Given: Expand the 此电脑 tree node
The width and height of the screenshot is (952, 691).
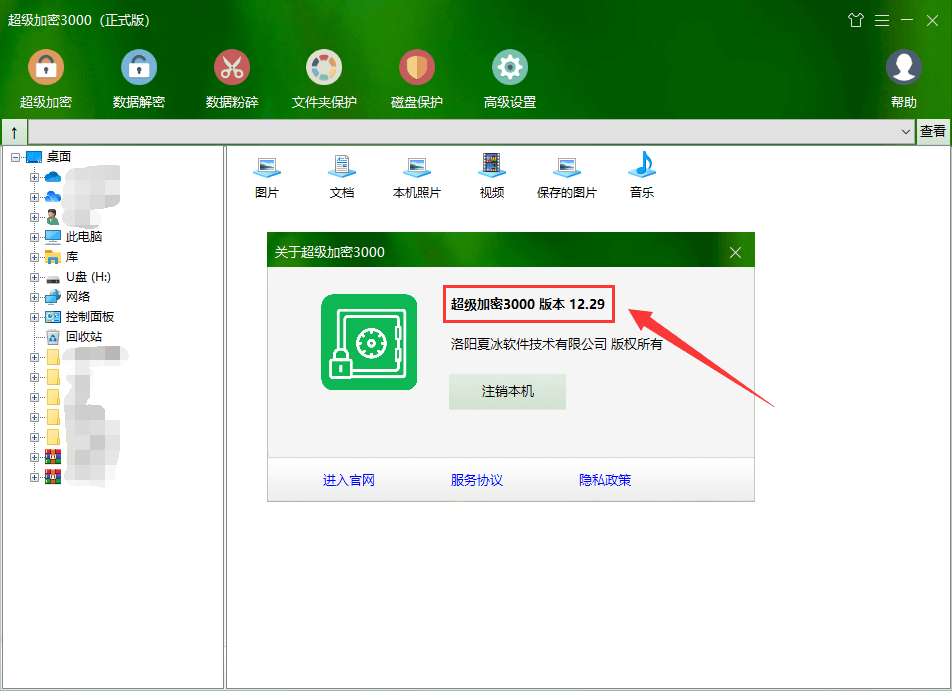Looking at the screenshot, I should (34, 237).
